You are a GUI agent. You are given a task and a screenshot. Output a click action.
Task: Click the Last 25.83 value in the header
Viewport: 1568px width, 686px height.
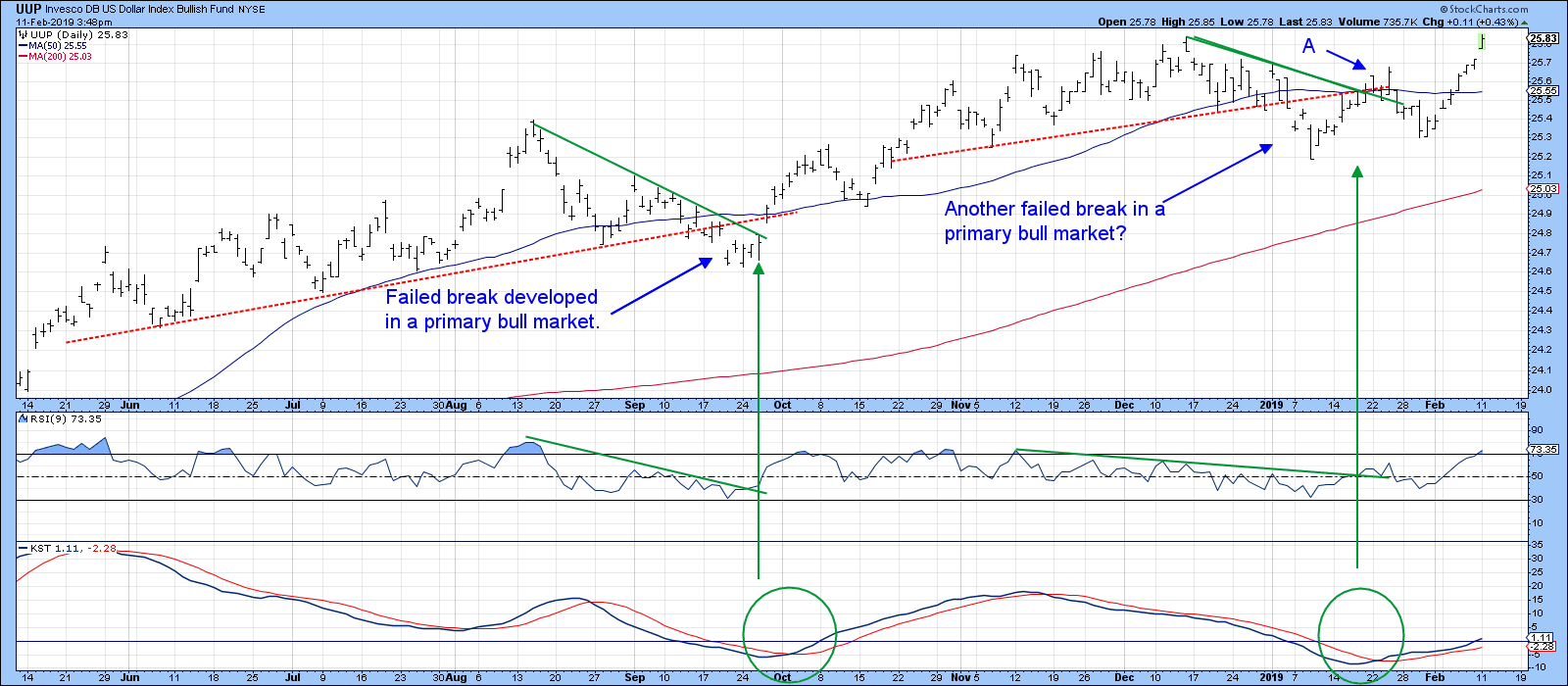1305,22
